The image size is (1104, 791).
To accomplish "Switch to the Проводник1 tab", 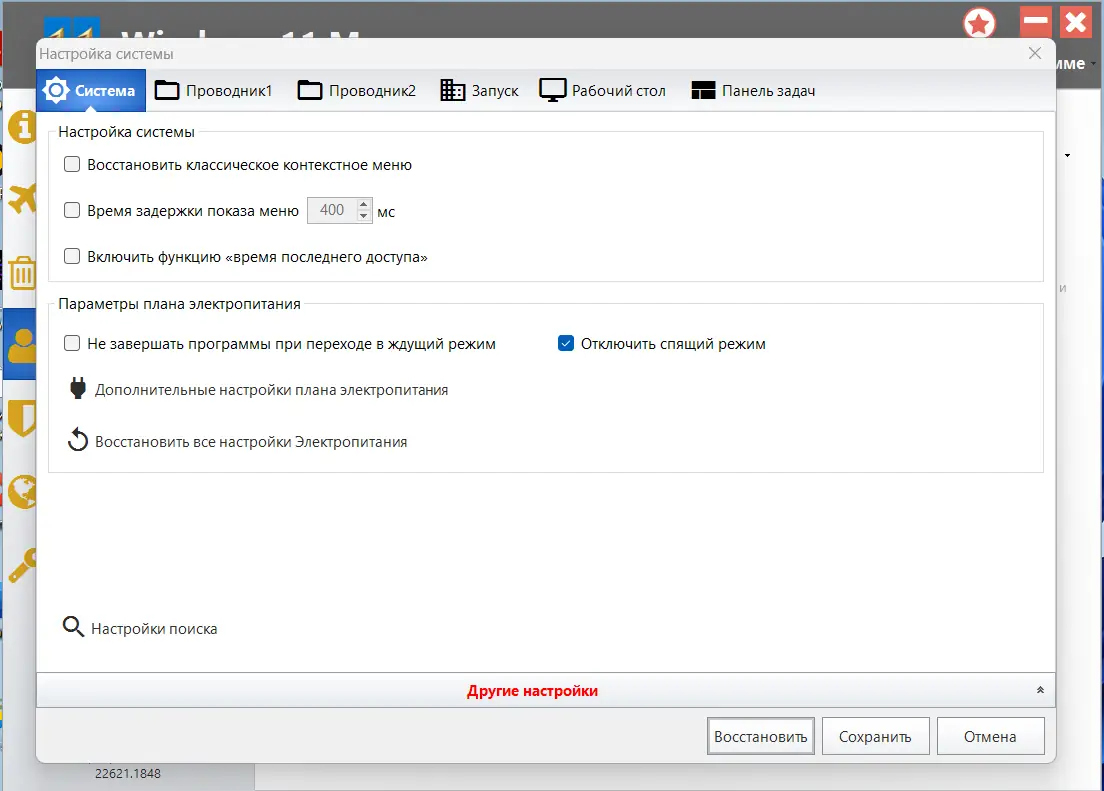I will (x=213, y=90).
